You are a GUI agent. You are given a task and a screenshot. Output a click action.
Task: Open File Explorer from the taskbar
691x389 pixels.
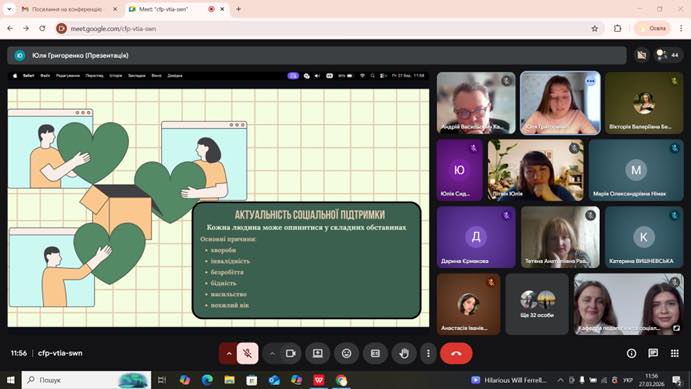tap(229, 380)
